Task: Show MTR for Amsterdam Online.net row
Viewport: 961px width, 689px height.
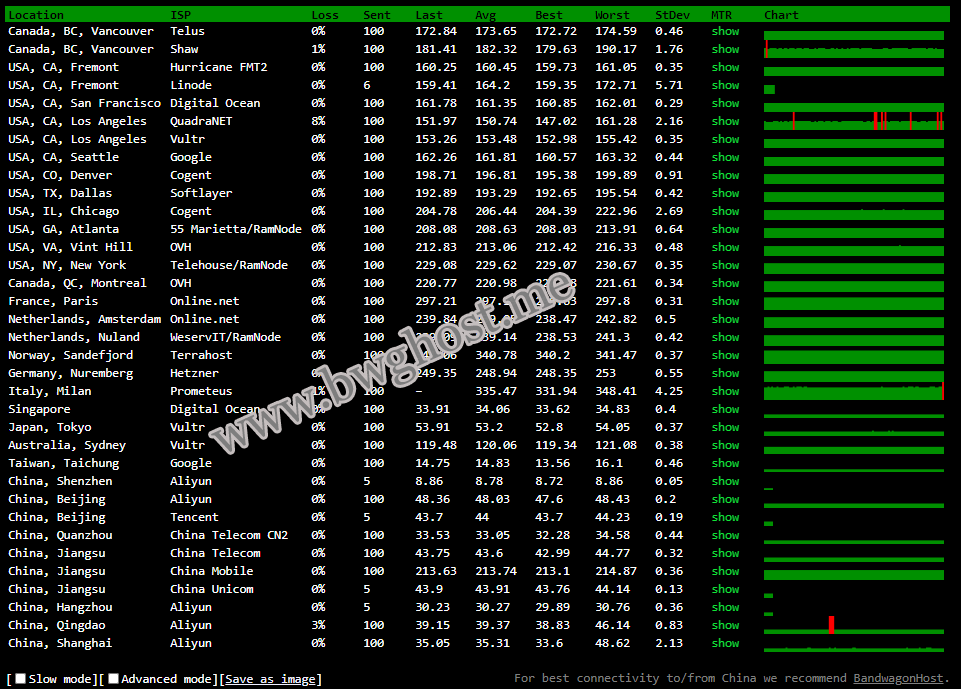Action: [x=725, y=319]
